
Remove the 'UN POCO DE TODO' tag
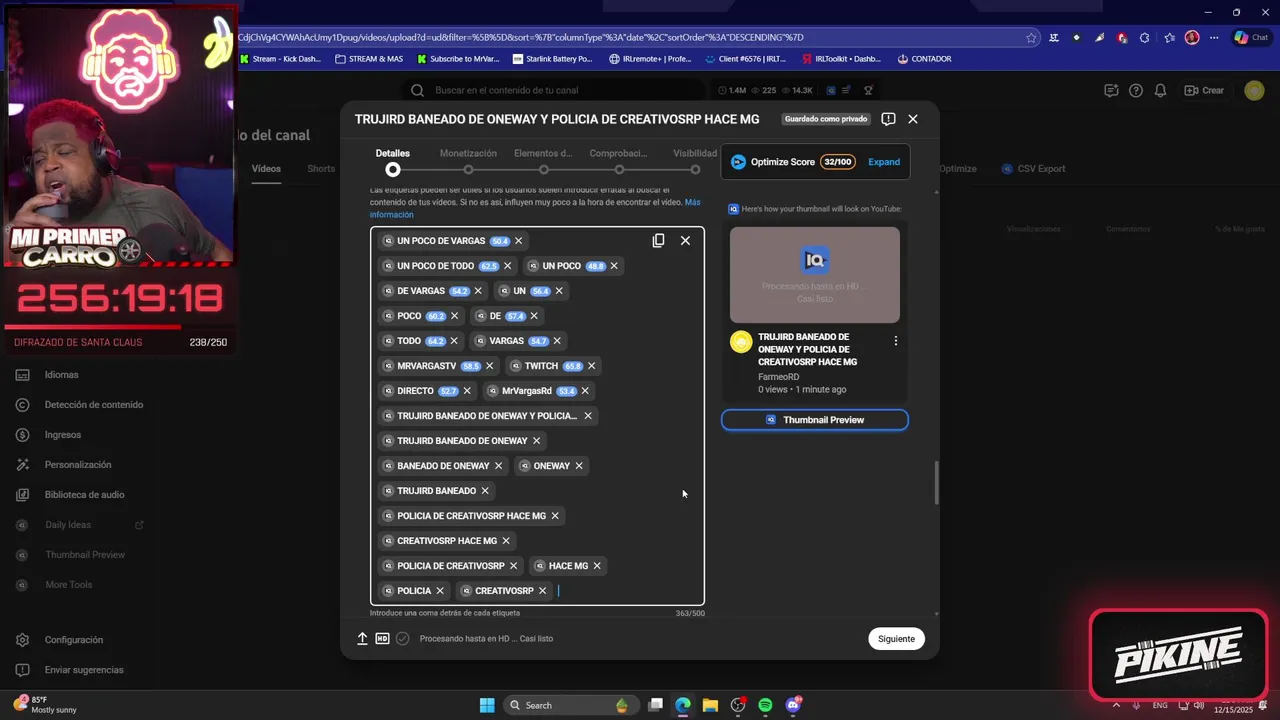click(x=507, y=266)
